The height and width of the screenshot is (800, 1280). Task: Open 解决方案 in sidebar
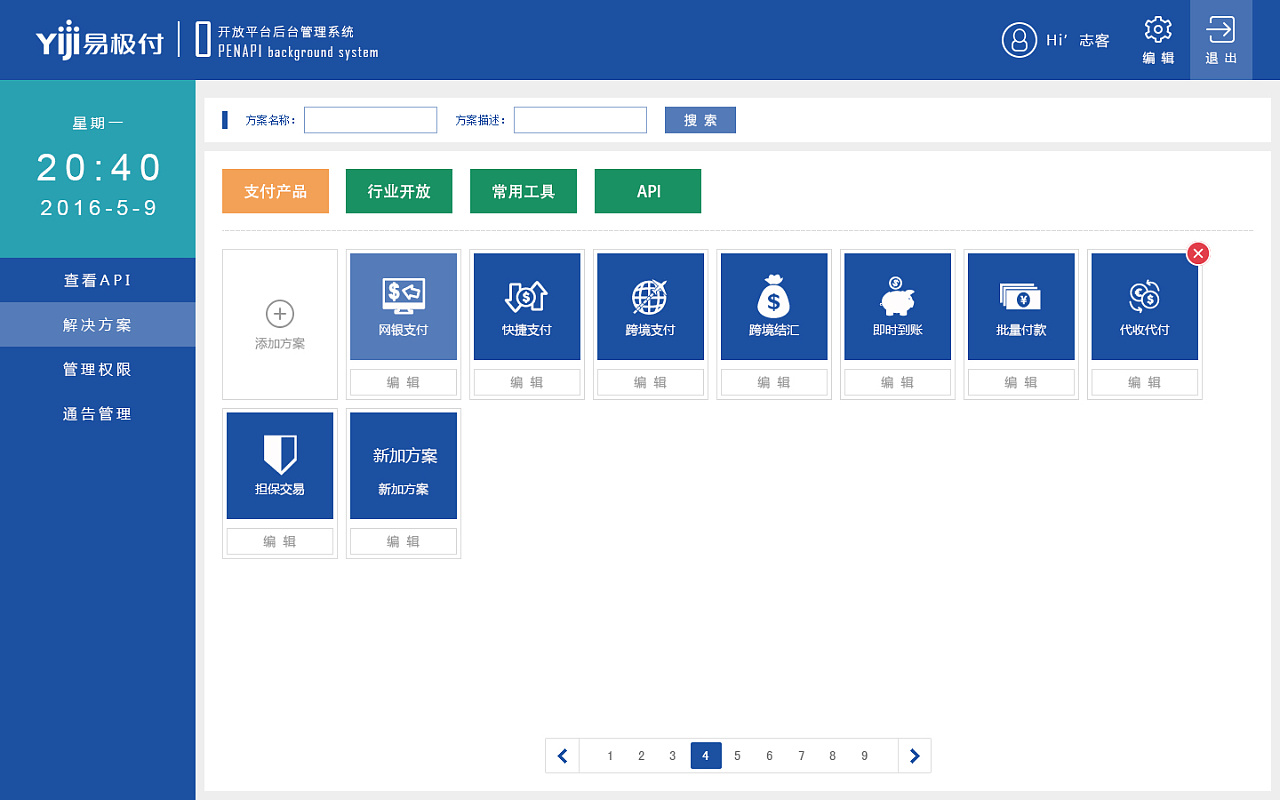pos(98,325)
